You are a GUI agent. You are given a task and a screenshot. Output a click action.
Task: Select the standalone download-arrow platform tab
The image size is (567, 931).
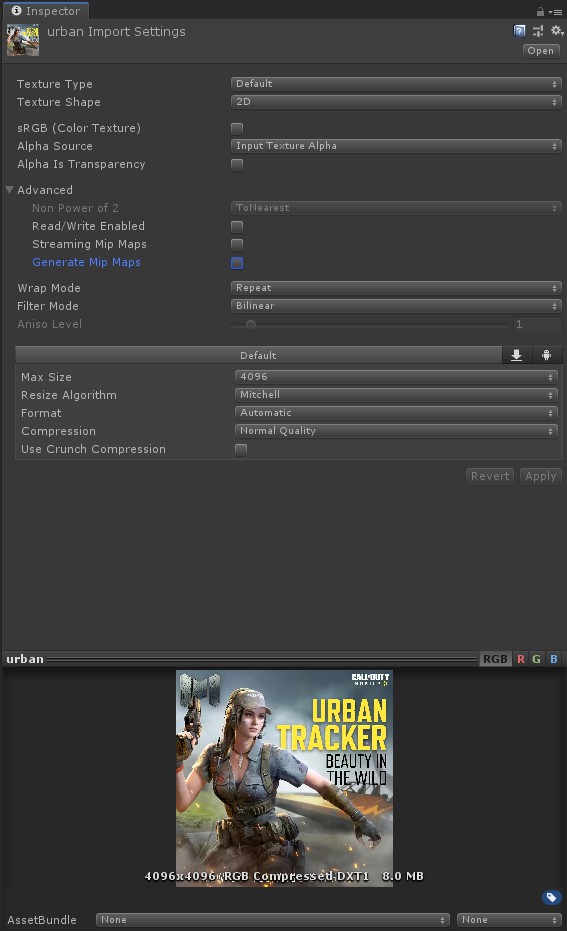click(x=517, y=355)
